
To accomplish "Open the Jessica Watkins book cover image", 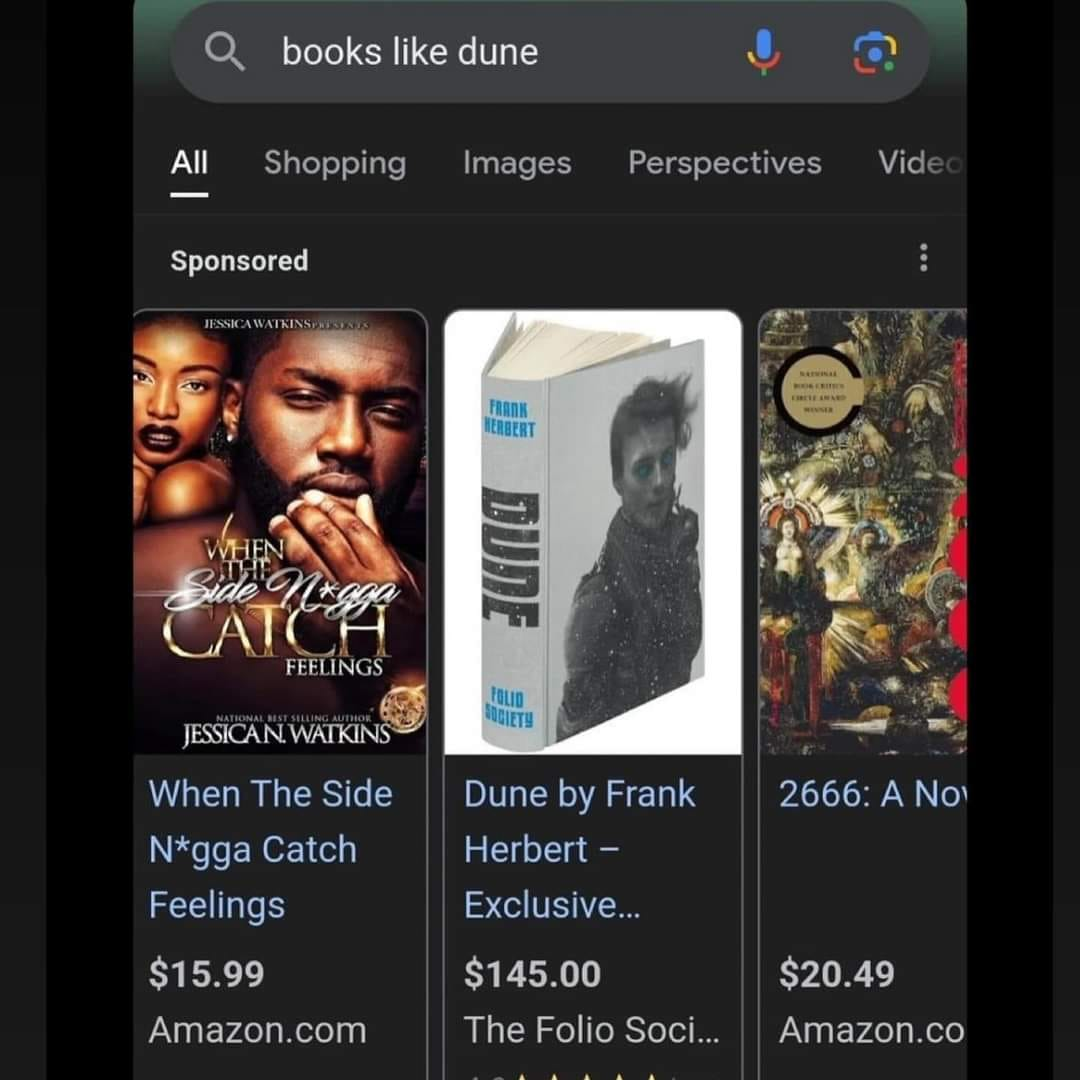I will 280,532.
